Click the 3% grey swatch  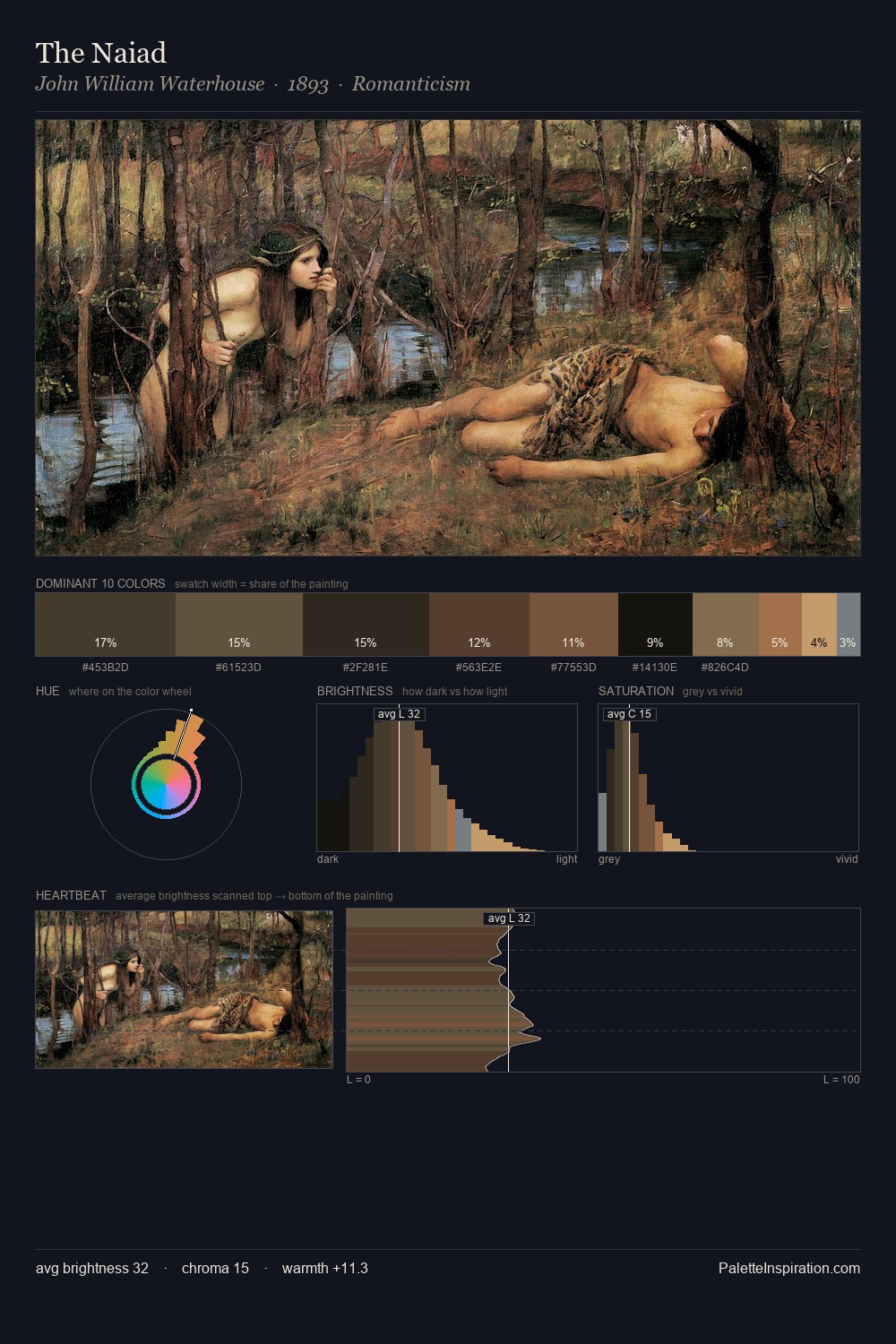[x=849, y=625]
